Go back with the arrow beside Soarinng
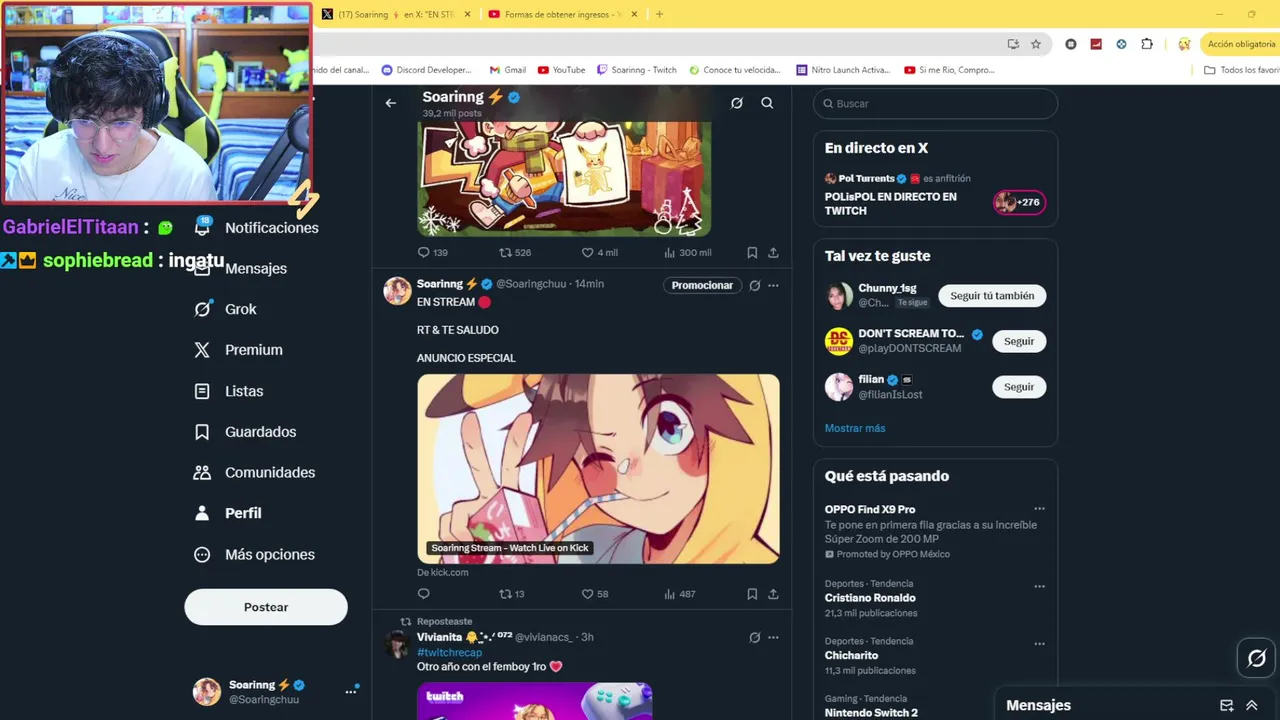This screenshot has height=720, width=1280. coord(391,103)
